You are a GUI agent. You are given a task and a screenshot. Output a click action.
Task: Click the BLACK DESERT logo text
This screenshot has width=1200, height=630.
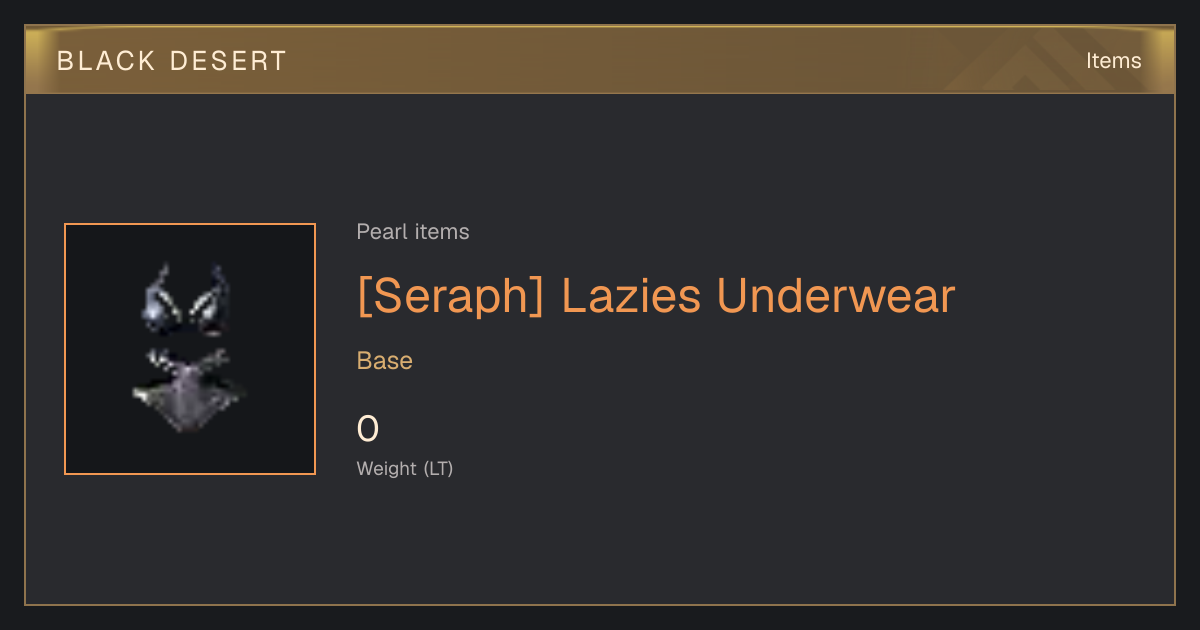point(172,61)
